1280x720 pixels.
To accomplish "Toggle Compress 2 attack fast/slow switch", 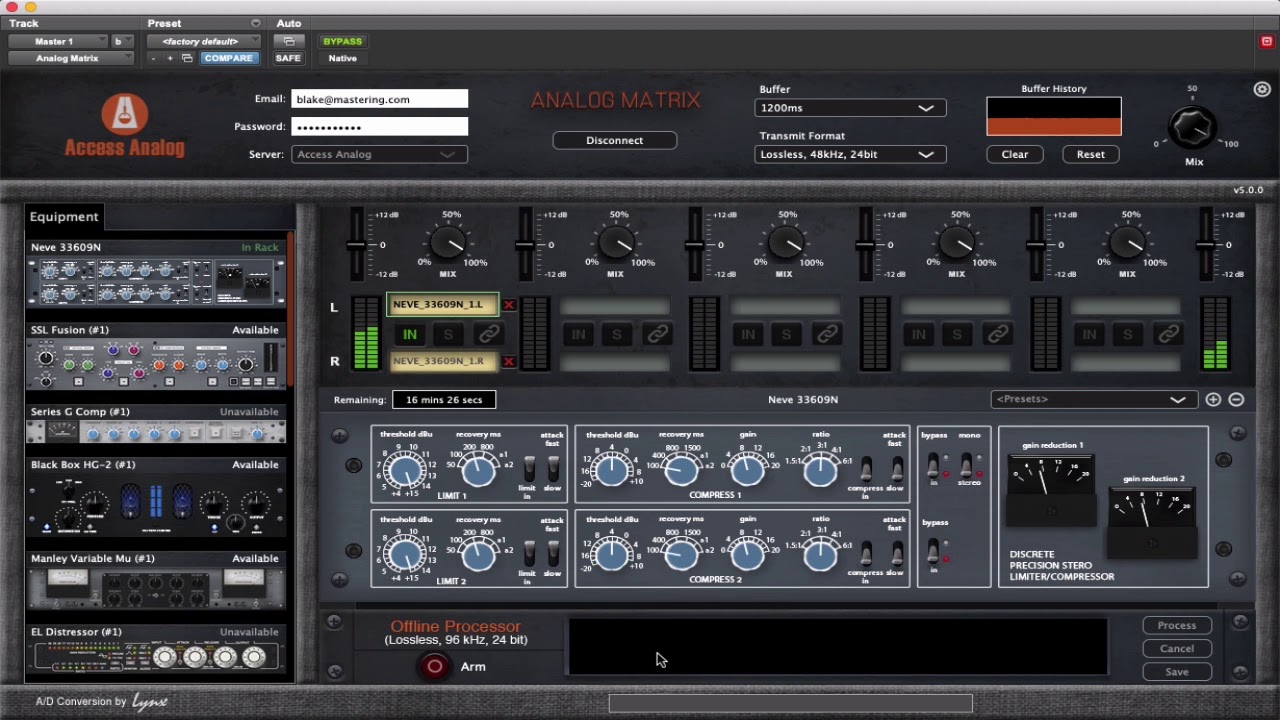I will 897,554.
